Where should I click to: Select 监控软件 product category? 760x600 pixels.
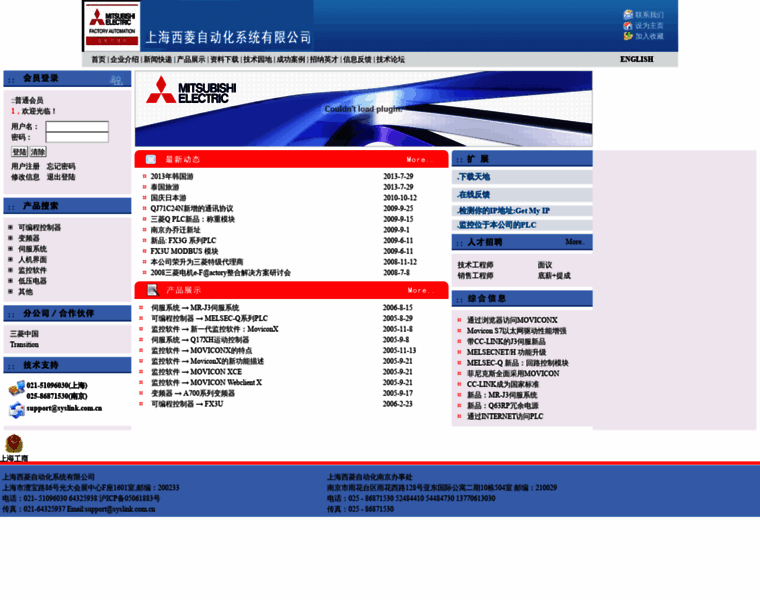(32, 270)
